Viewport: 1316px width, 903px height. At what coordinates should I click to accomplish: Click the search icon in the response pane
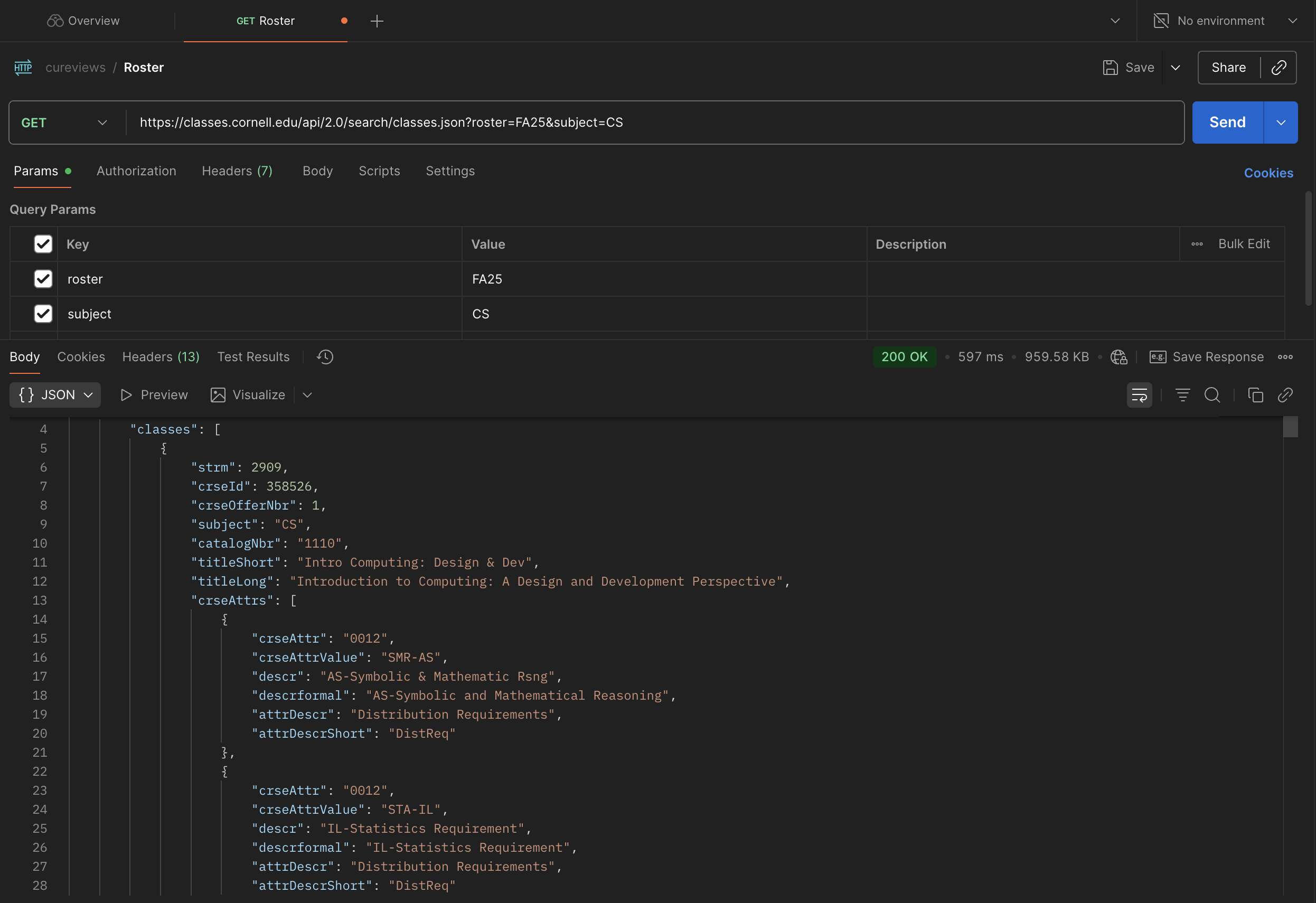[1212, 394]
